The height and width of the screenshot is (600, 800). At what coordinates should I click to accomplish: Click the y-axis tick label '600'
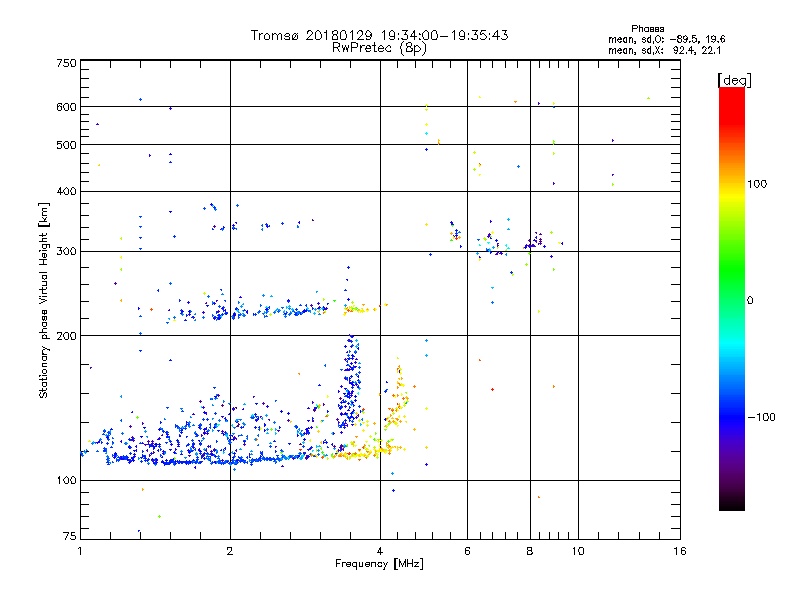[x=66, y=107]
